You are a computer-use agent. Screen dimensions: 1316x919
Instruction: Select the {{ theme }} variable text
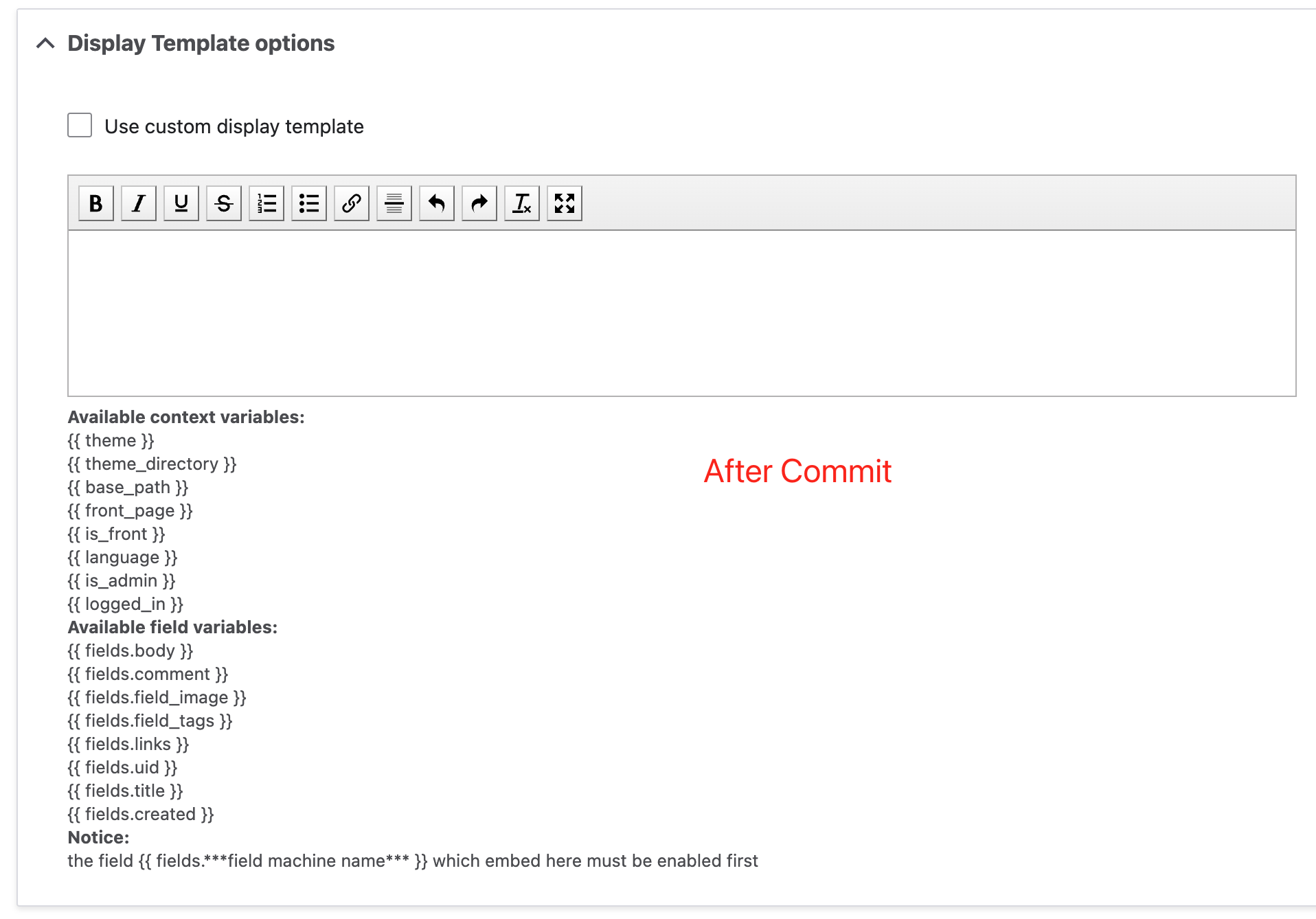point(111,440)
